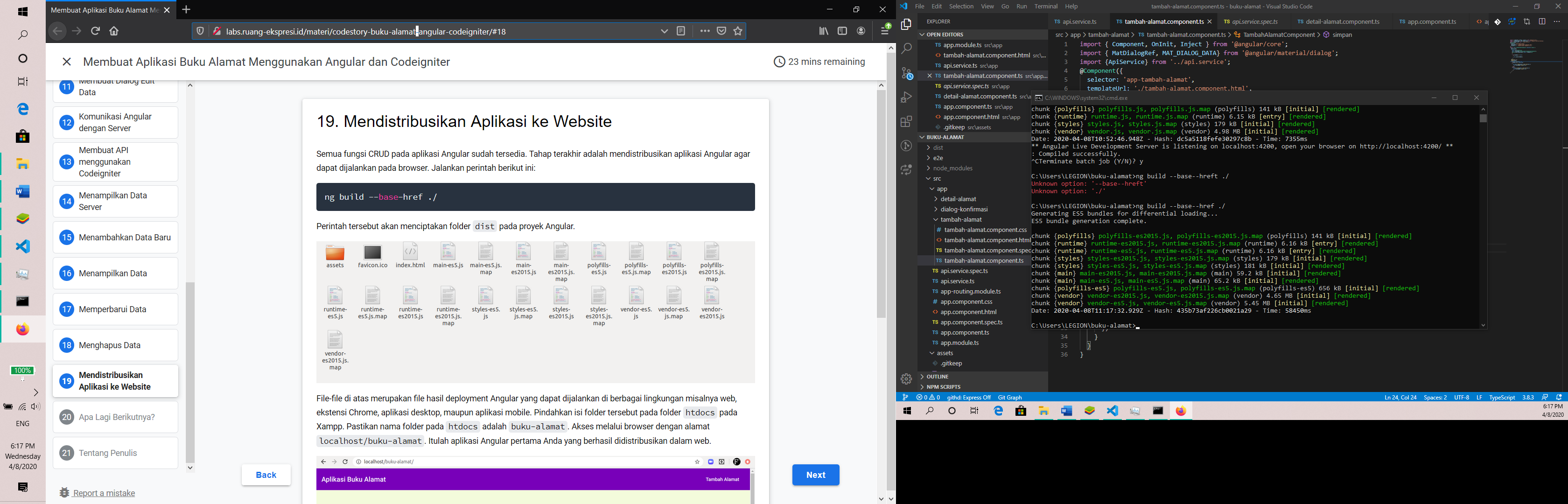Image resolution: width=1568 pixels, height=504 pixels.
Task: Click Report a mistake link
Action: tap(98, 493)
